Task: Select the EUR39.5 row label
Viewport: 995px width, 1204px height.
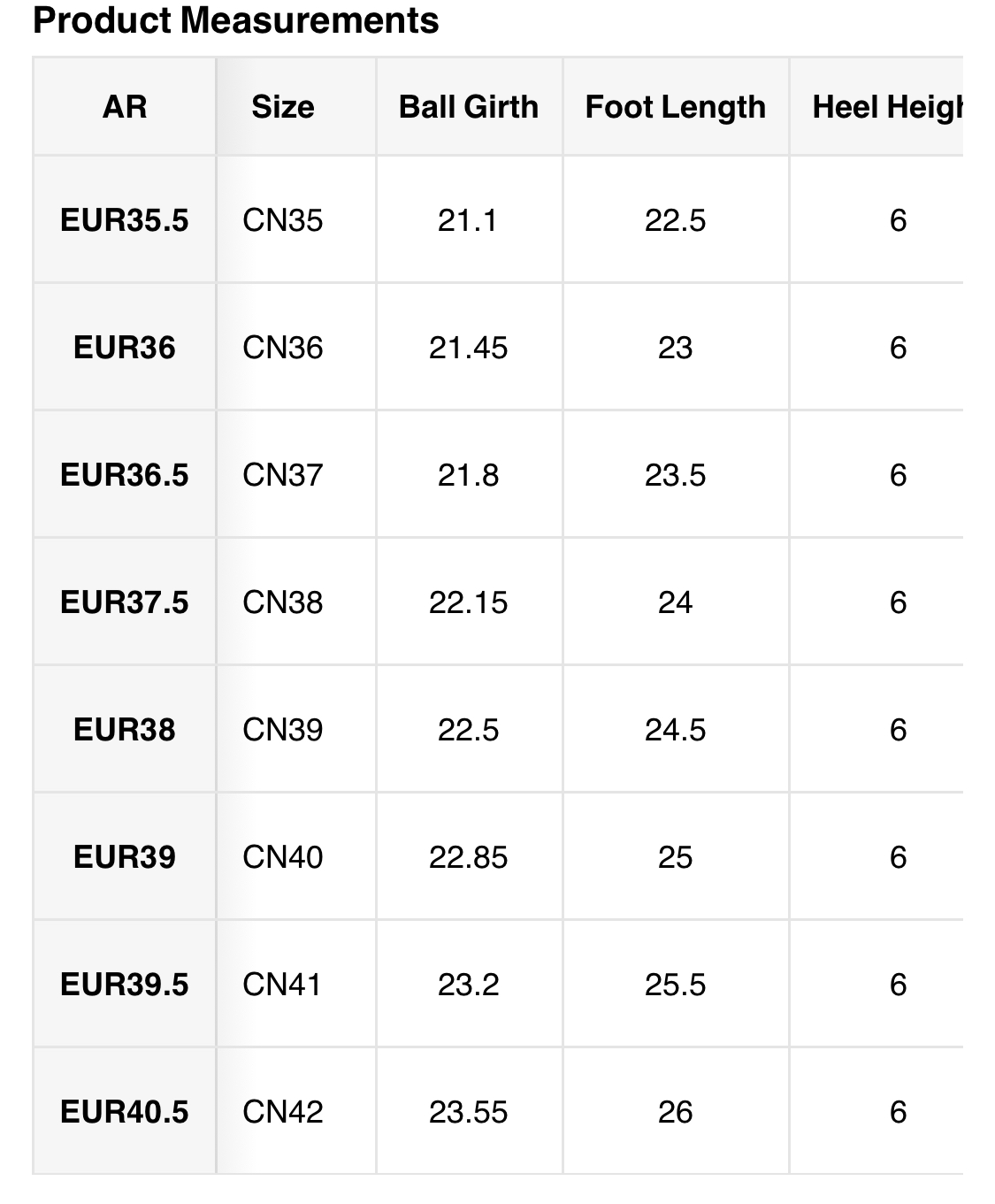Action: click(x=125, y=985)
